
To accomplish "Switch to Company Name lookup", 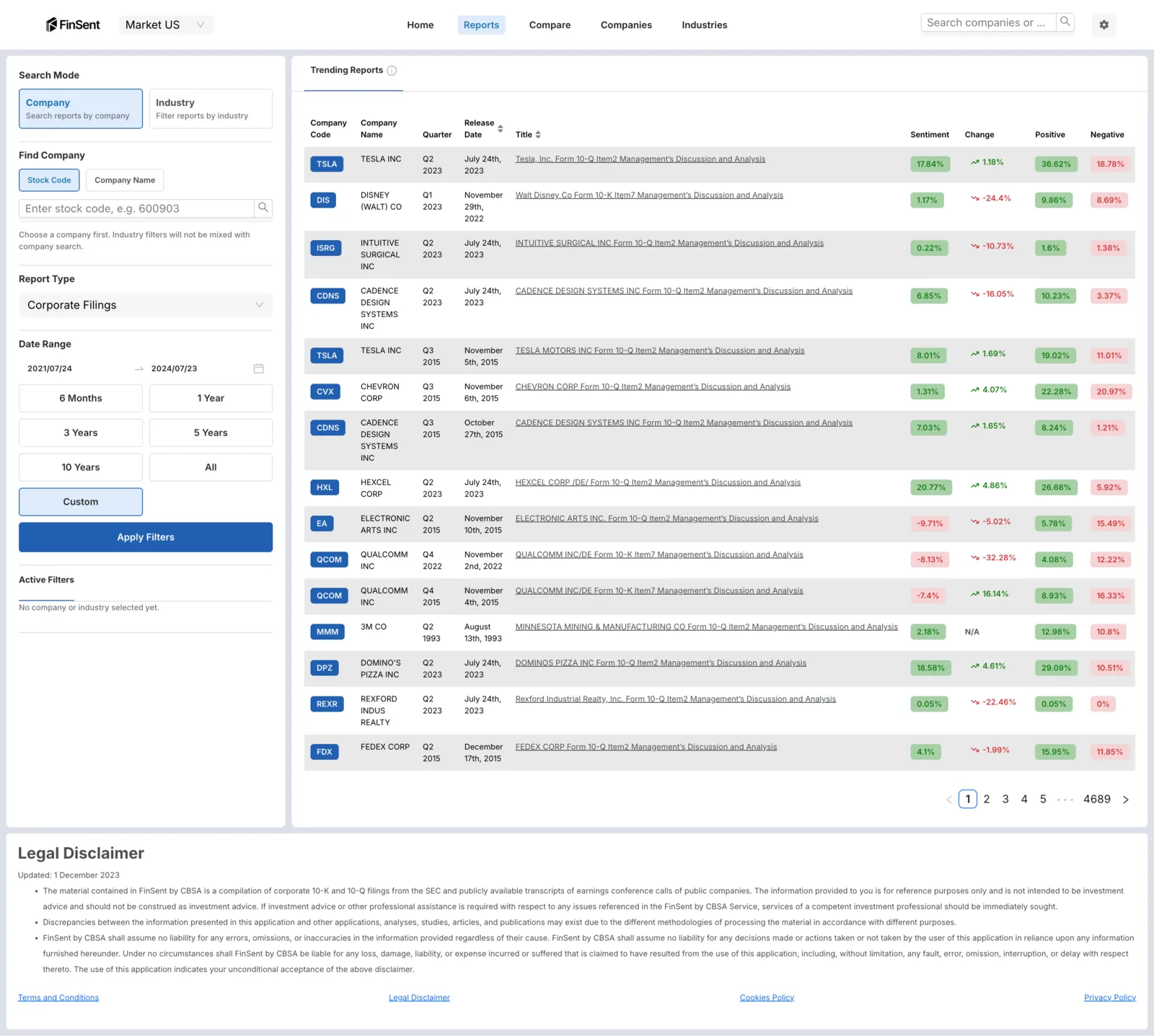I will click(x=125, y=180).
